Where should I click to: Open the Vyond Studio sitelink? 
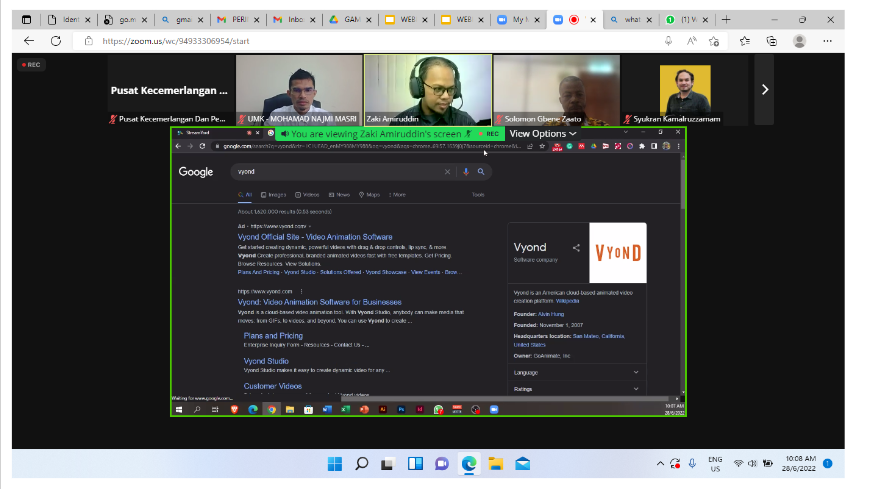coord(266,361)
